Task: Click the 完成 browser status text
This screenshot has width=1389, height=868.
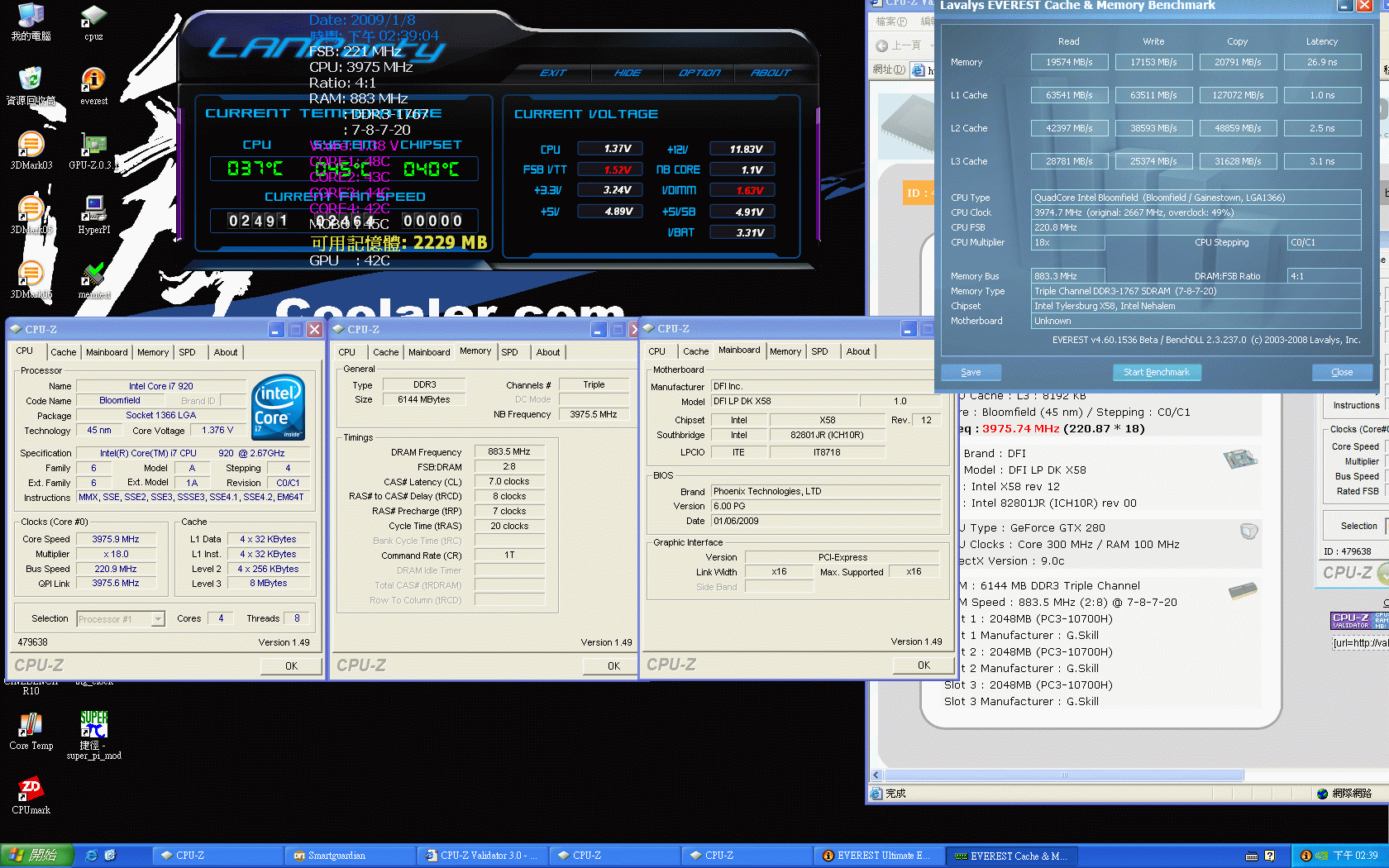Action: 895,794
